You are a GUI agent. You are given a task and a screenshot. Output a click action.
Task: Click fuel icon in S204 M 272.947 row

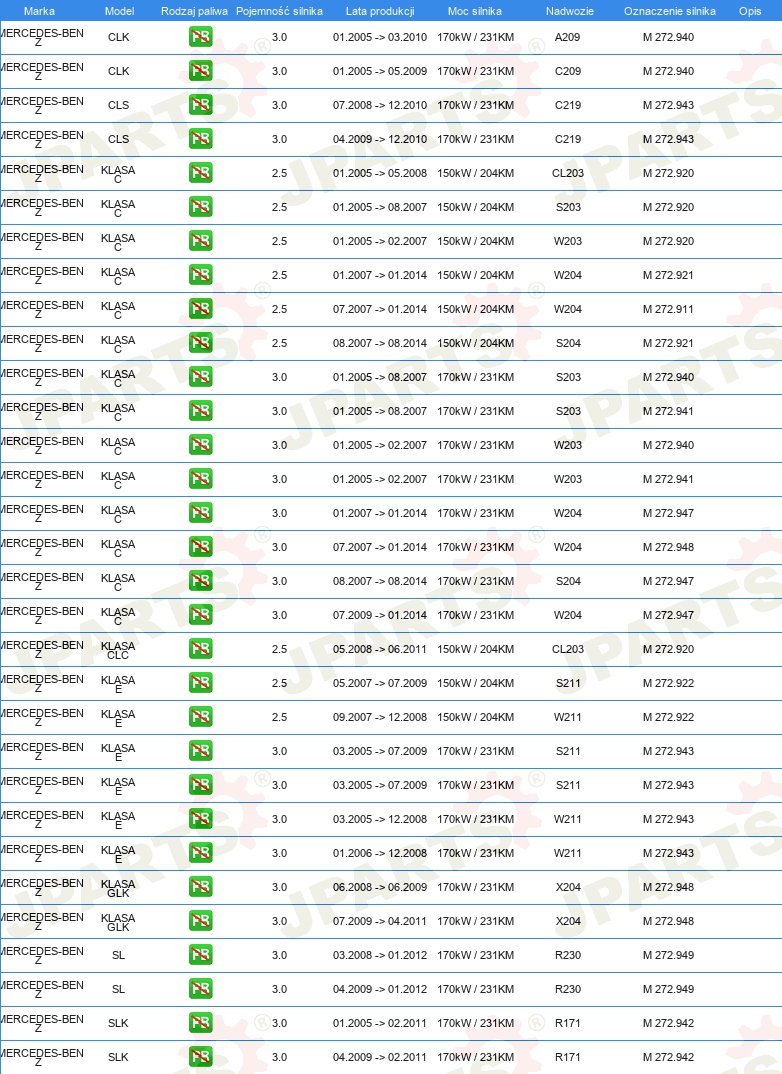pyautogui.click(x=201, y=581)
